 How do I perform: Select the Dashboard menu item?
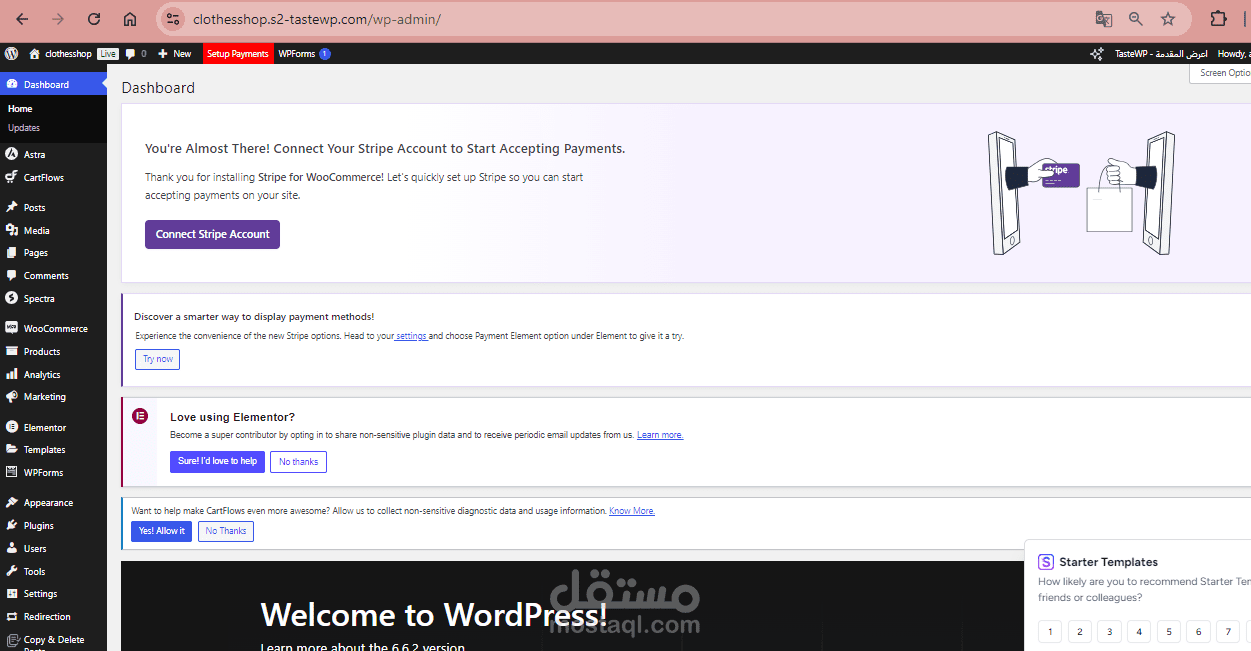point(53,85)
